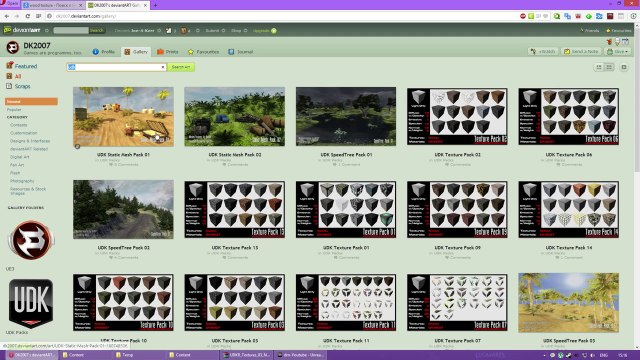This screenshot has height=360, width=640.
Task: Click browser back arrow
Action: (x=7, y=16)
